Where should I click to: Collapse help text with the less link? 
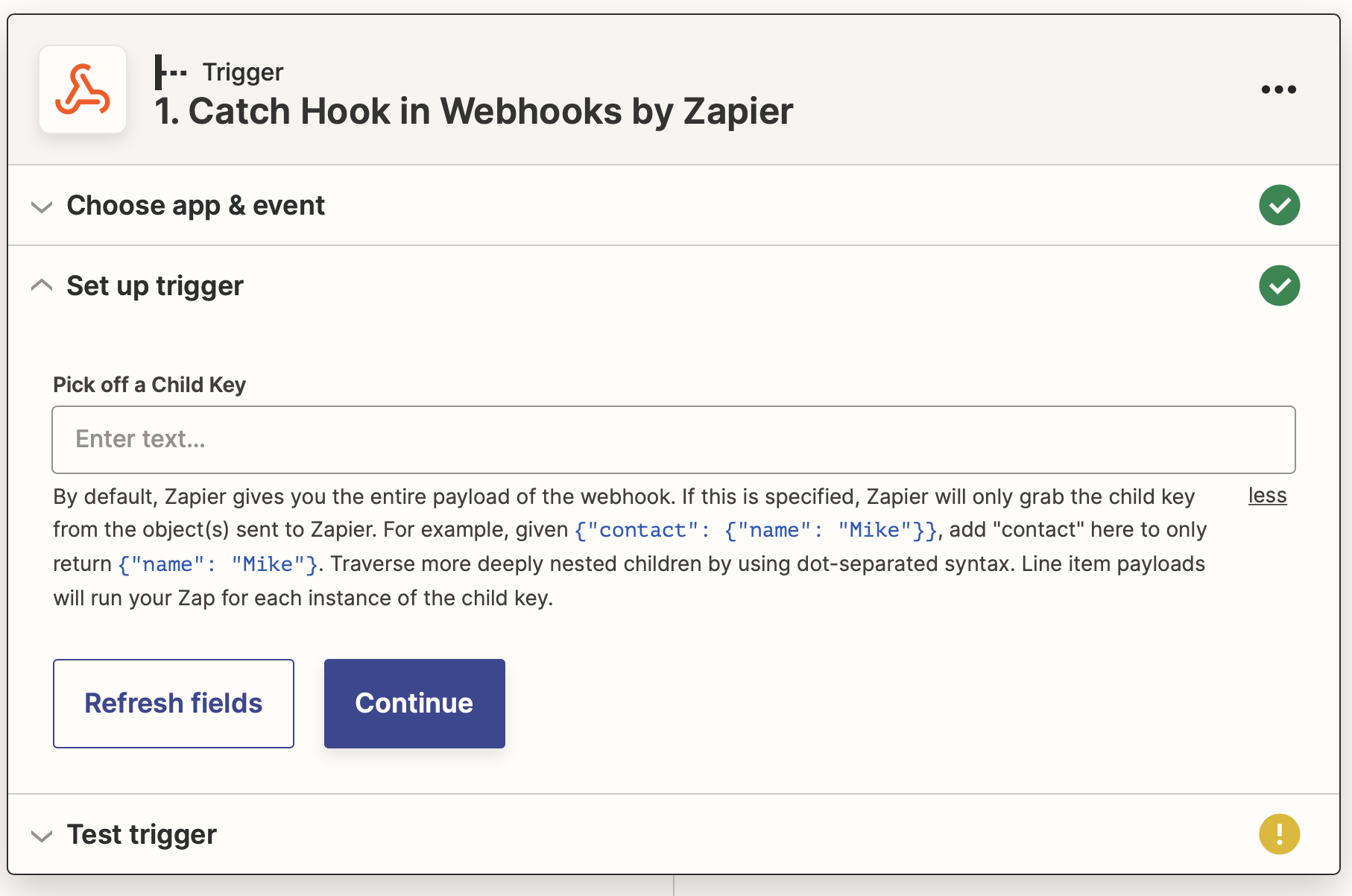coord(1267,496)
